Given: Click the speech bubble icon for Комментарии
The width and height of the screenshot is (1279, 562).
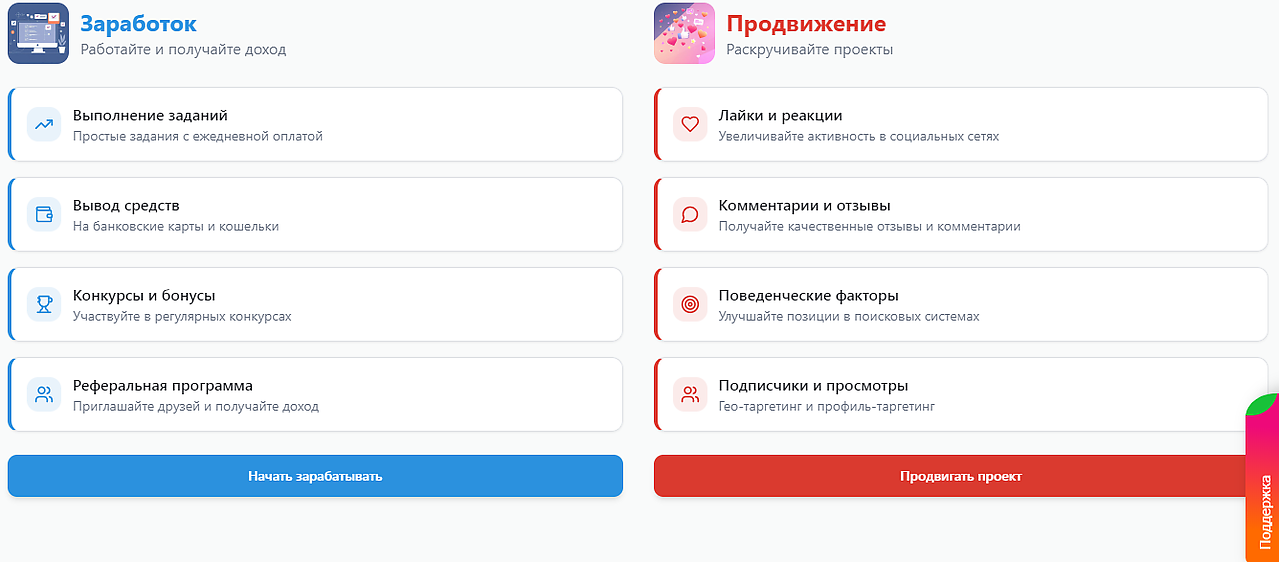Looking at the screenshot, I should tap(689, 214).
